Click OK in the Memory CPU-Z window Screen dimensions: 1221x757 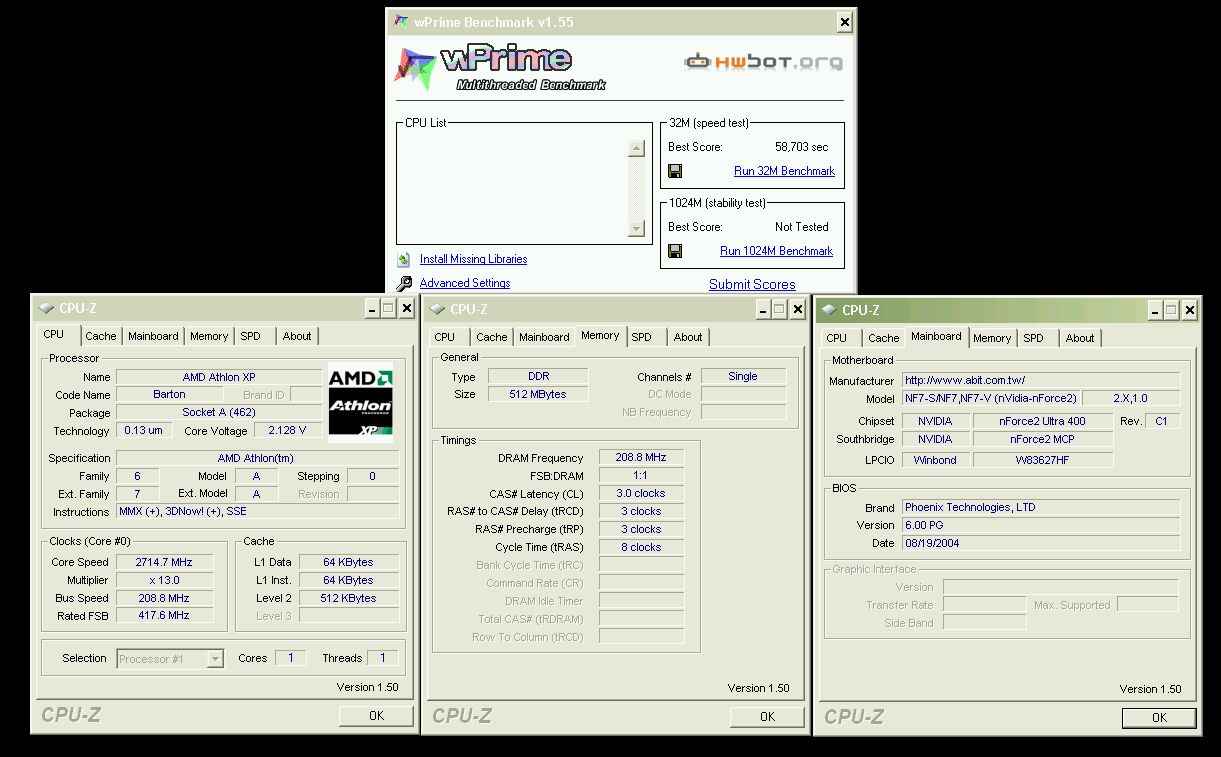click(x=767, y=716)
